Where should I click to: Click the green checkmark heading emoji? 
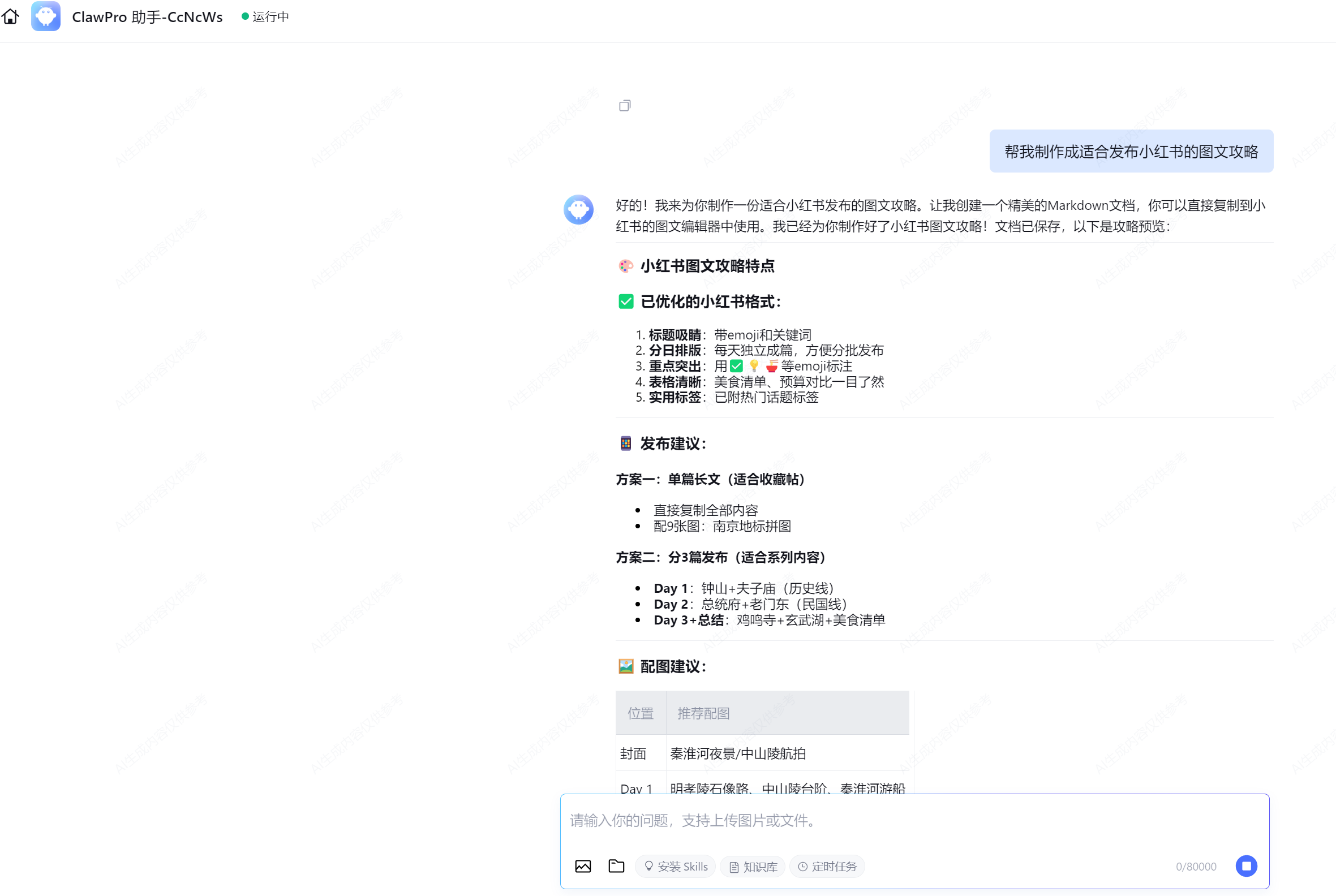pos(625,301)
